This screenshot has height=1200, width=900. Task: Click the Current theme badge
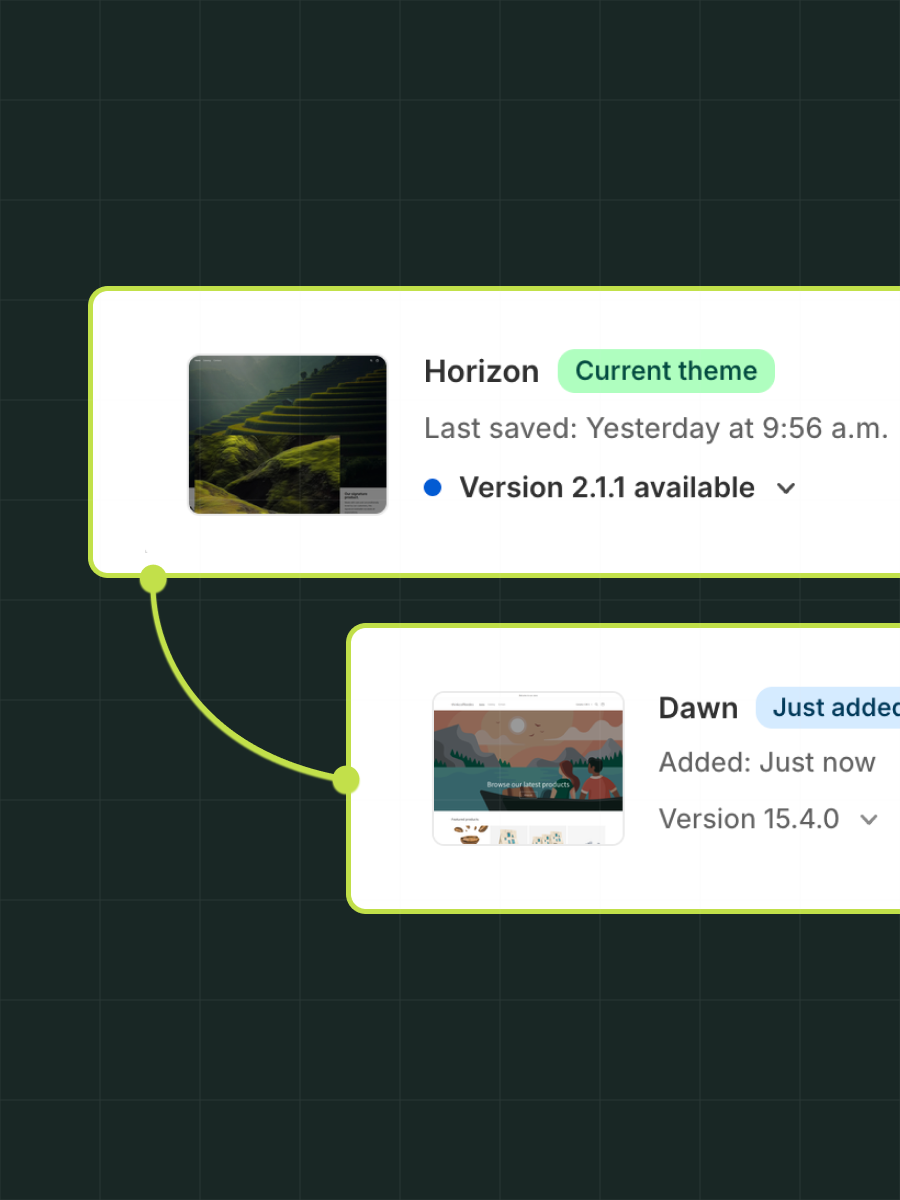(x=666, y=371)
